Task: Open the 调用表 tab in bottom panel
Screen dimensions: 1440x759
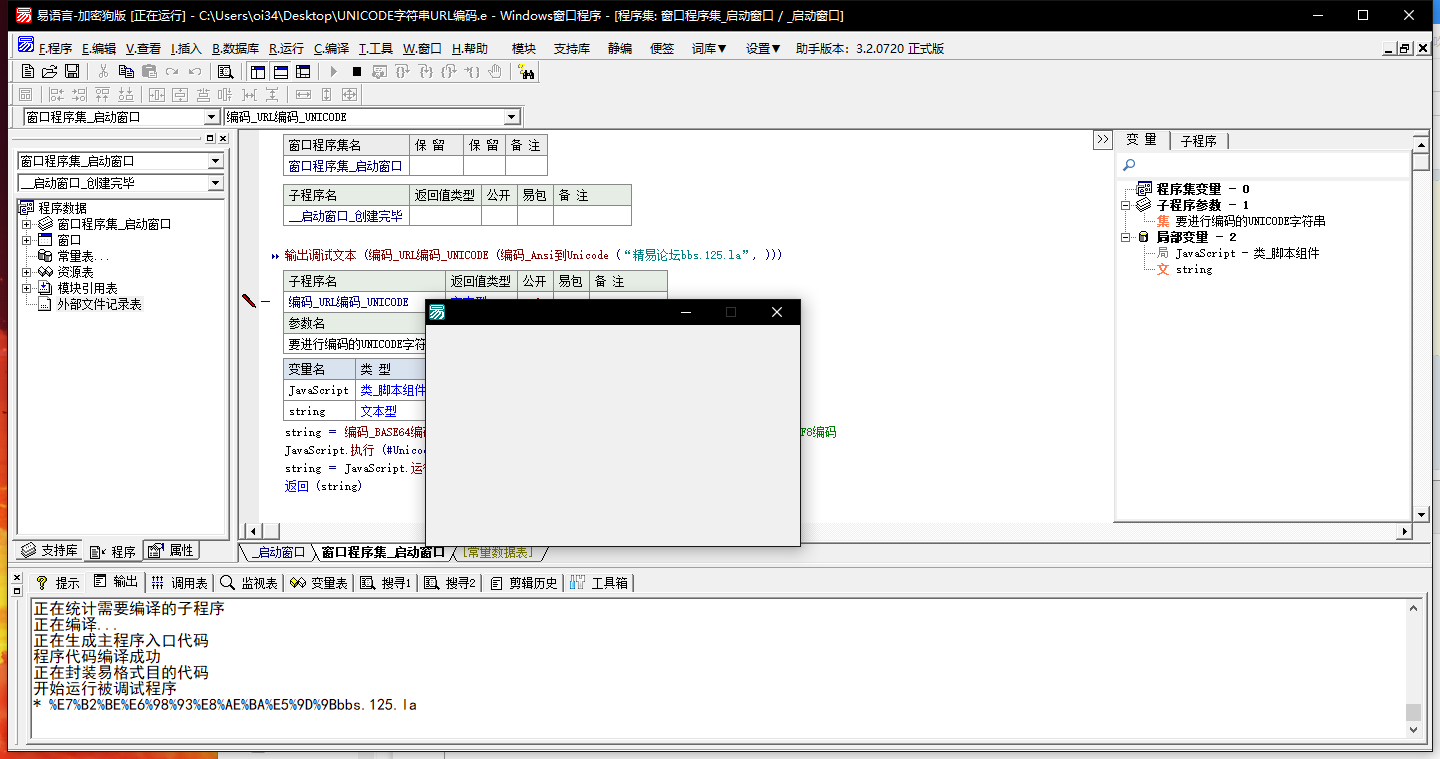Action: coord(180,583)
